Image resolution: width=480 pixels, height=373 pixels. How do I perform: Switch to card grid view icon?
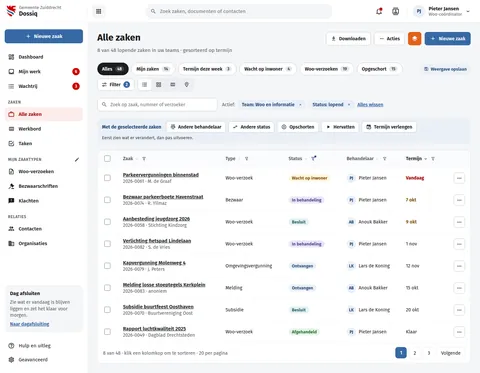pos(159,85)
